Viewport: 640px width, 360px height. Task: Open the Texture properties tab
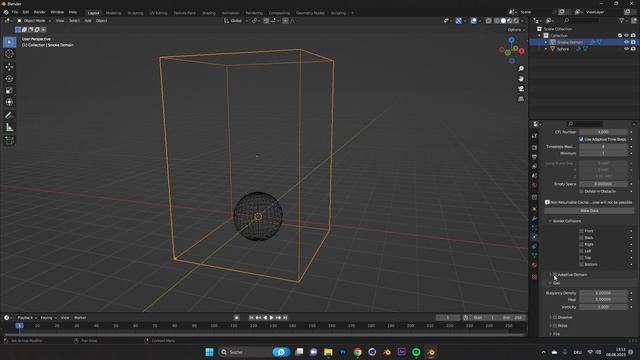pyautogui.click(x=534, y=277)
